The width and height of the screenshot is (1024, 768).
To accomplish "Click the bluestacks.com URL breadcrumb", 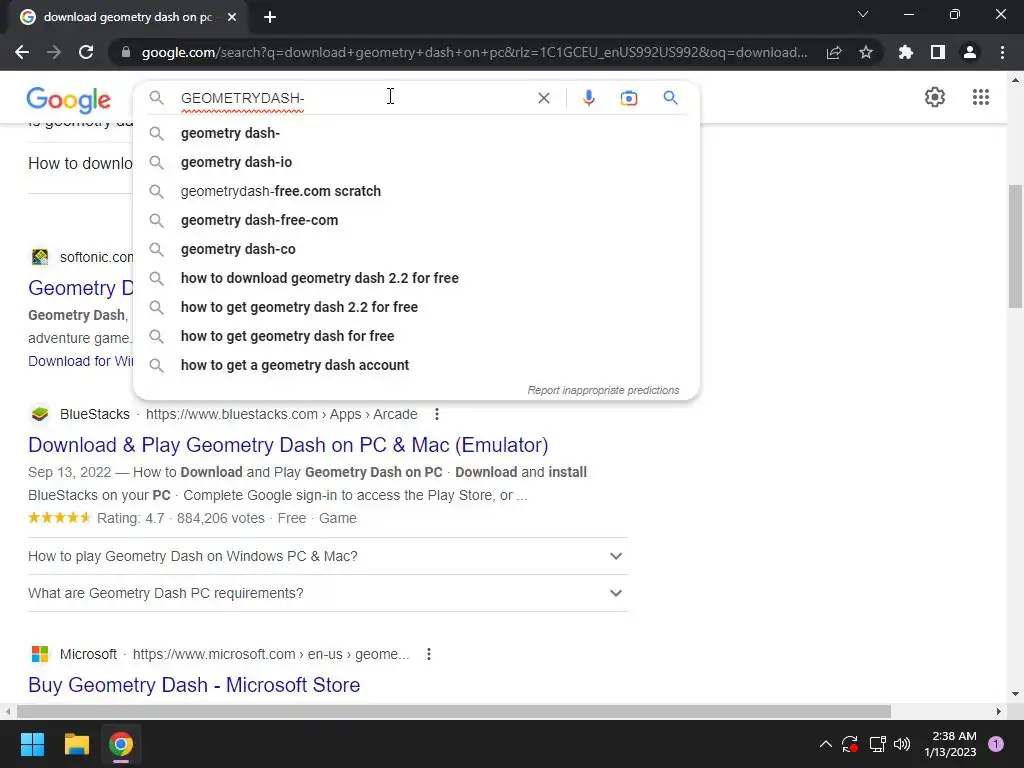I will [281, 414].
